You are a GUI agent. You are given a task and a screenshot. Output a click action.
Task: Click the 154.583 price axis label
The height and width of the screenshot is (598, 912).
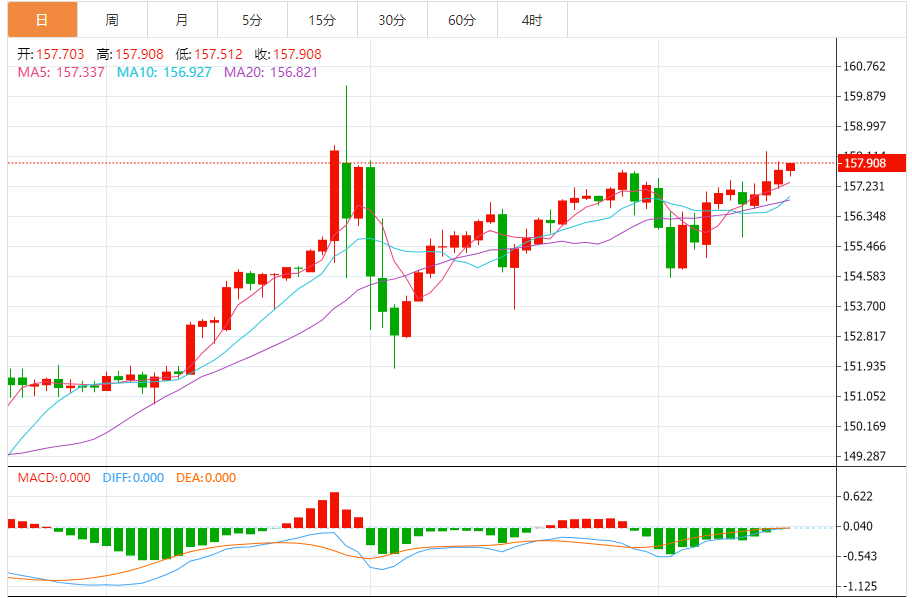(x=864, y=276)
